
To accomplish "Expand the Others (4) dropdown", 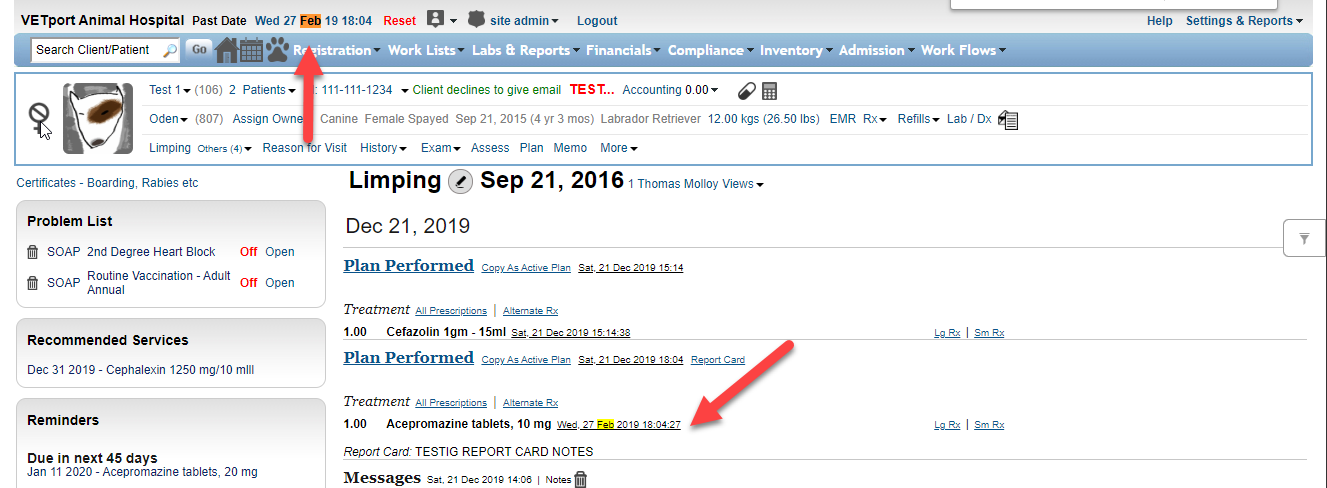I will (225, 148).
